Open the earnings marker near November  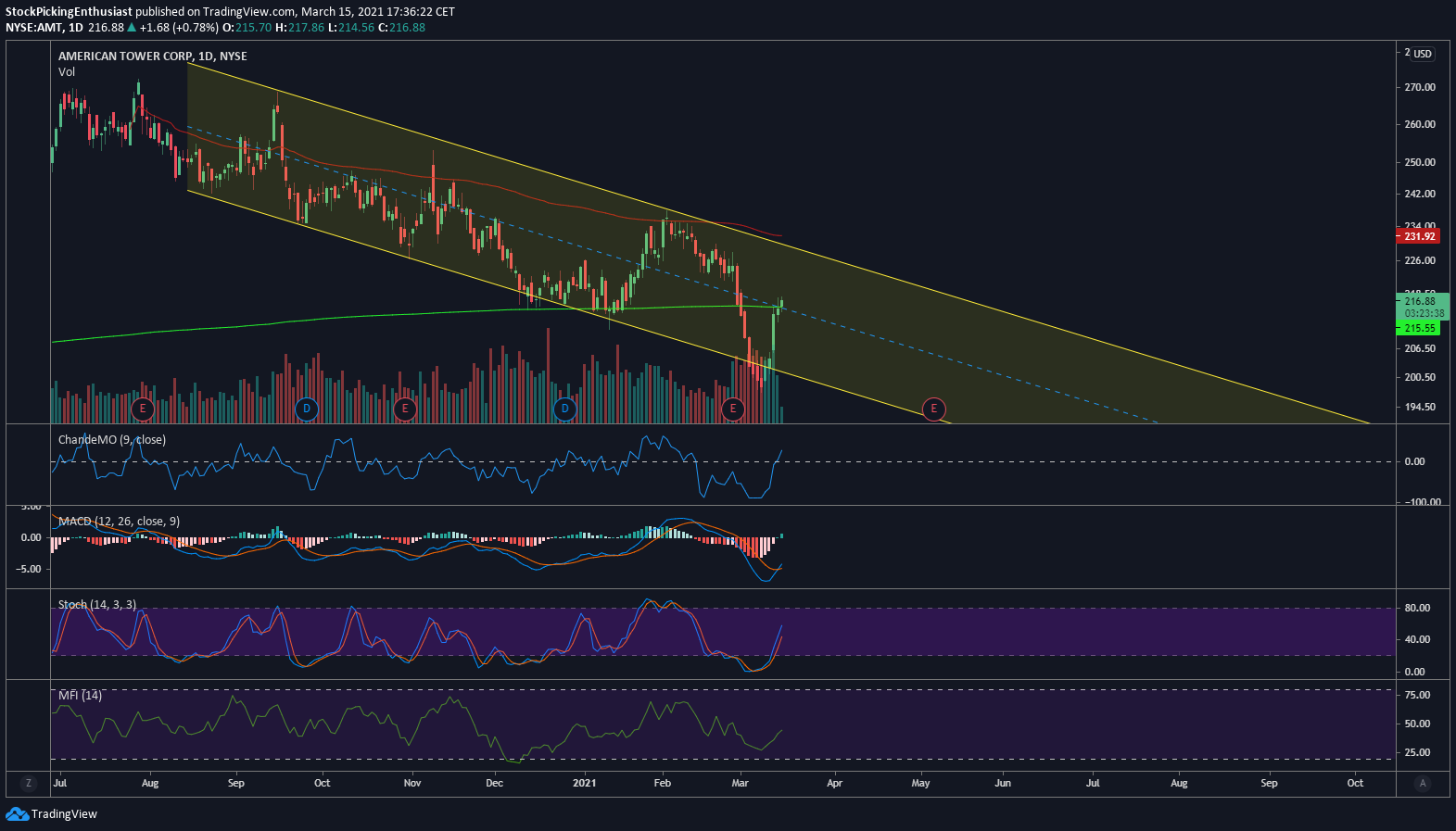pyautogui.click(x=404, y=409)
